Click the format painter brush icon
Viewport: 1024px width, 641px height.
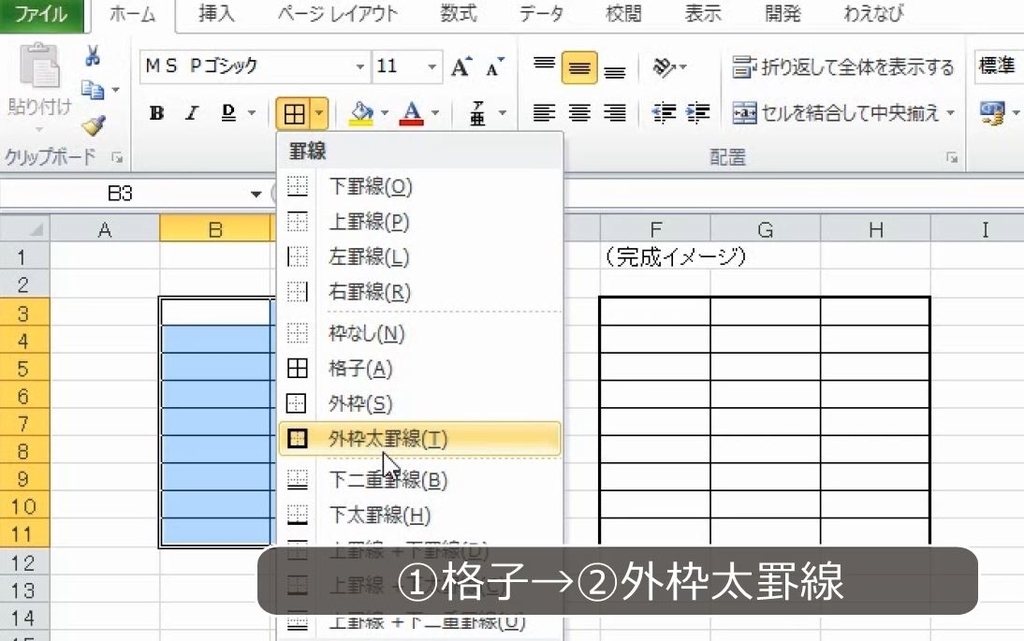tap(92, 125)
